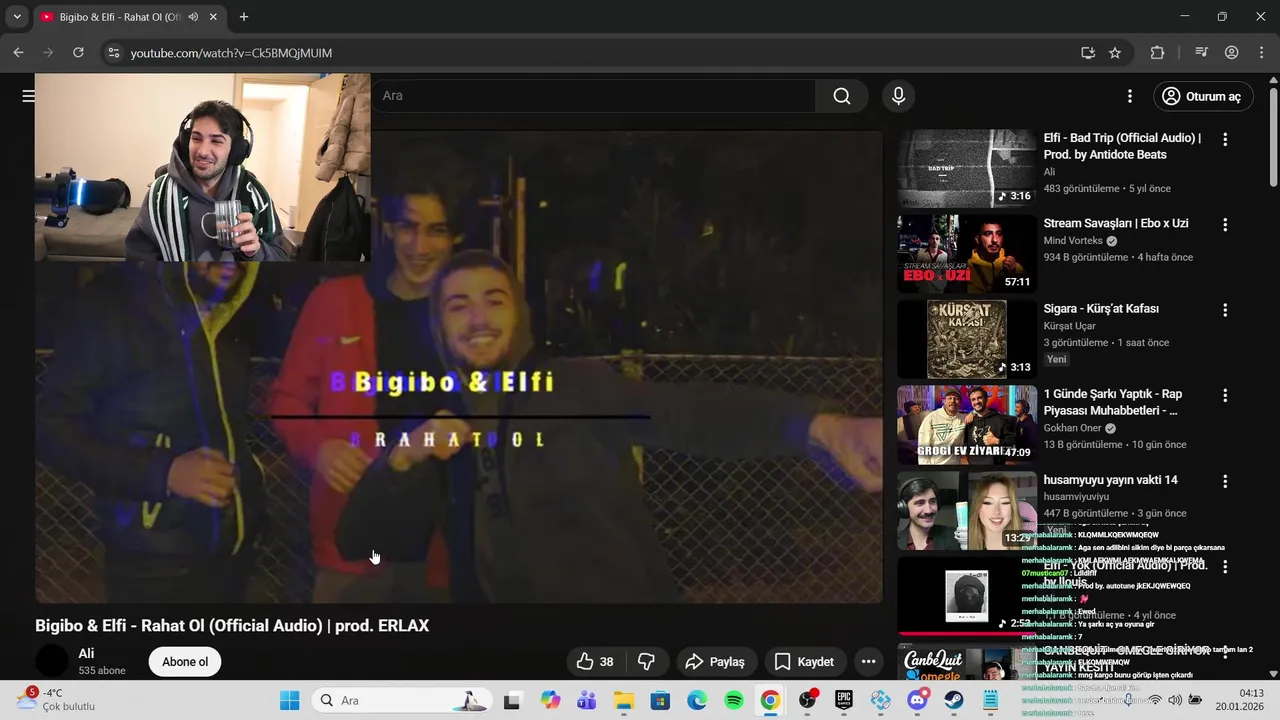1280x720 pixels.
Task: Open Microsoft Edge from the taskbar
Action: click(696, 700)
